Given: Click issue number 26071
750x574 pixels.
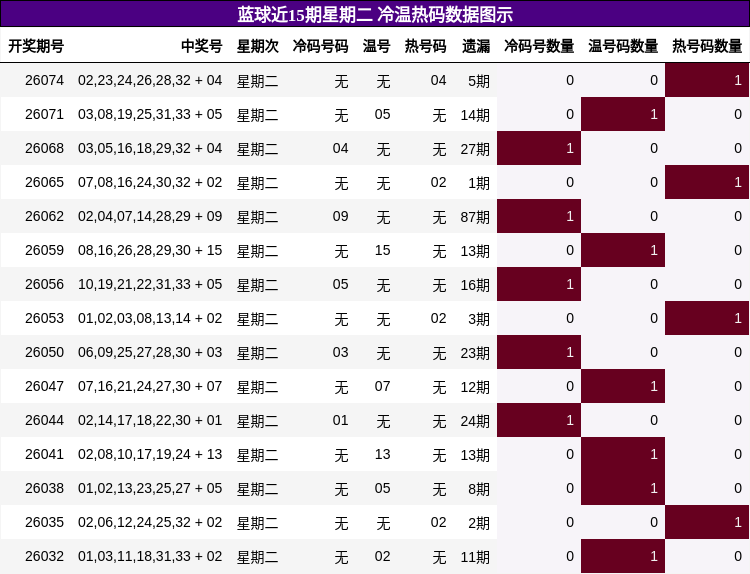Looking at the screenshot, I should coord(44,114).
